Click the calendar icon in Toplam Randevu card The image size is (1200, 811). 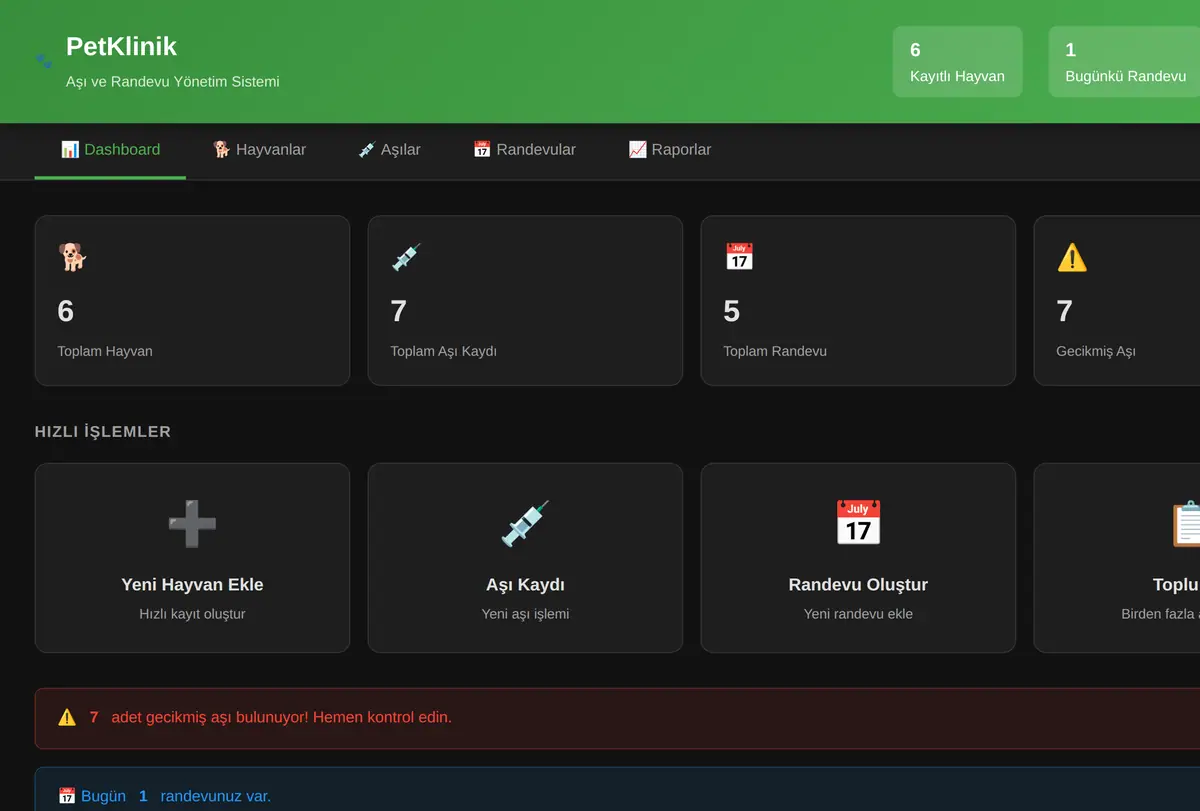coord(739,257)
